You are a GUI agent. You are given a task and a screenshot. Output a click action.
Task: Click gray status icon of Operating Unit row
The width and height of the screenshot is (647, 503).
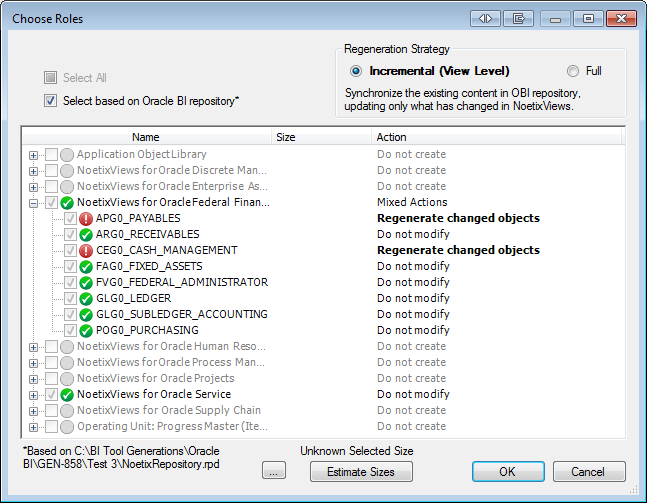67,427
